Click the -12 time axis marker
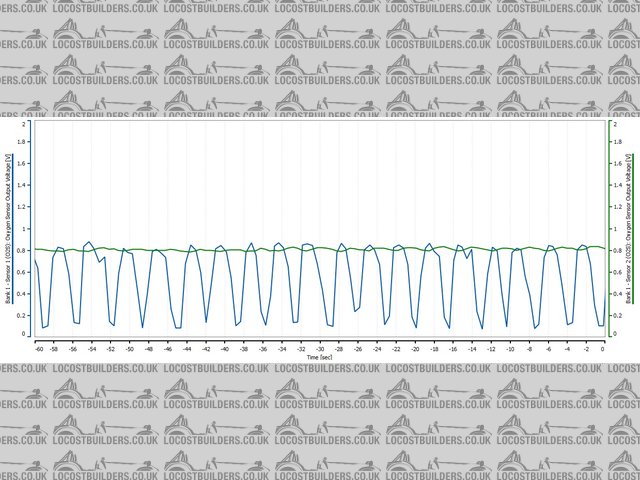The width and height of the screenshot is (640, 480). (x=490, y=349)
